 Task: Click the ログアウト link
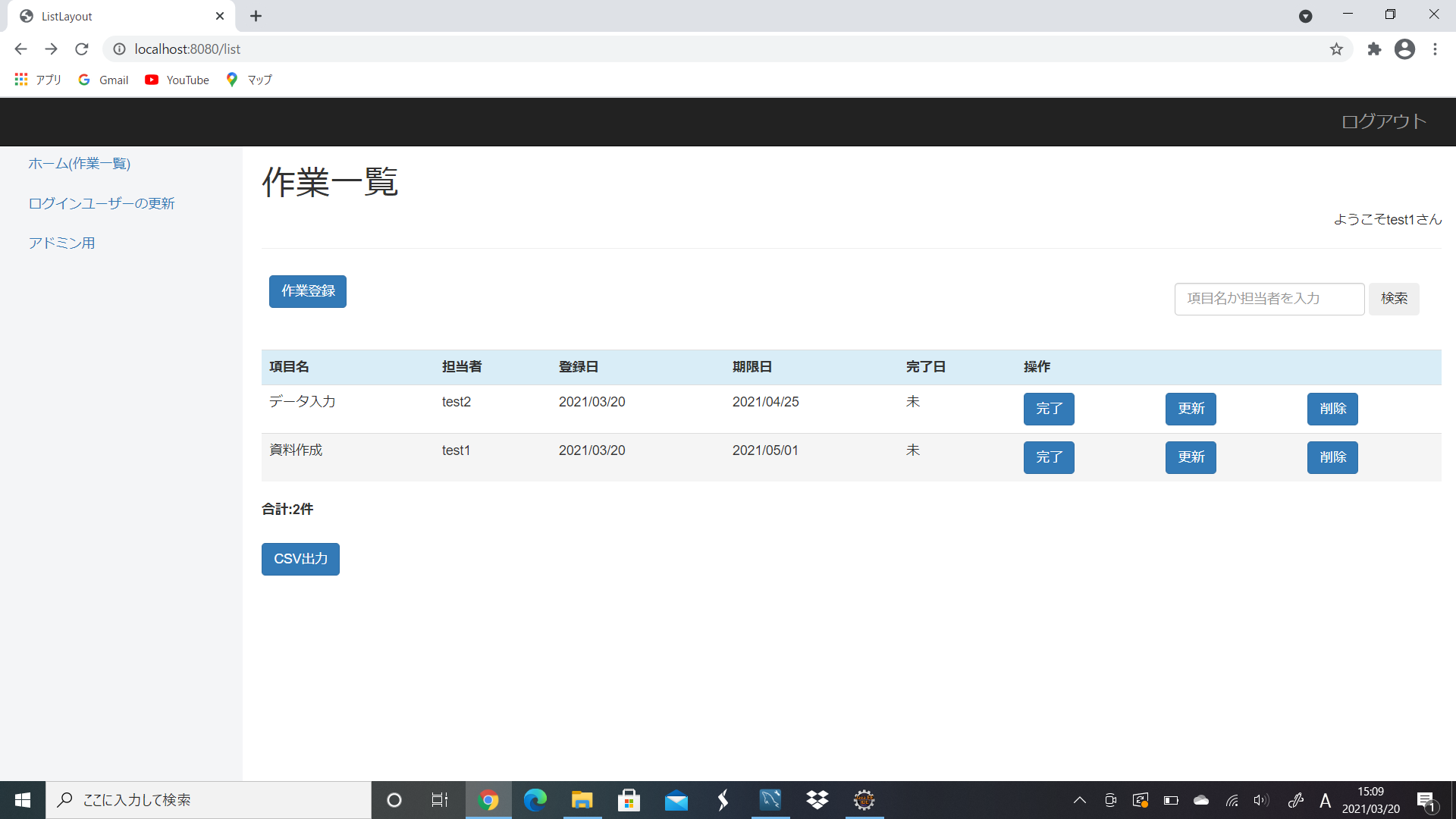click(1384, 121)
